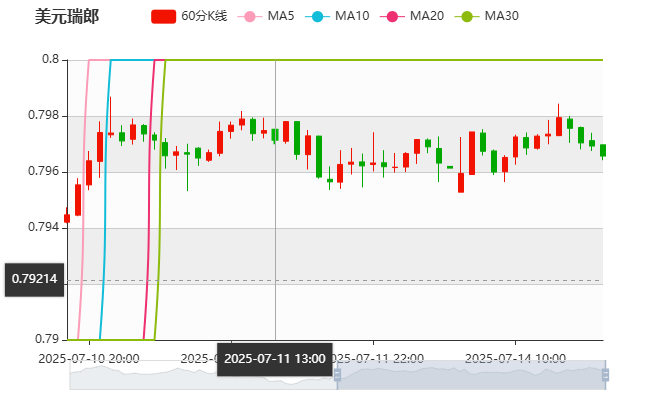
Task: Click the 0.796 y-axis label
Action: point(44,171)
